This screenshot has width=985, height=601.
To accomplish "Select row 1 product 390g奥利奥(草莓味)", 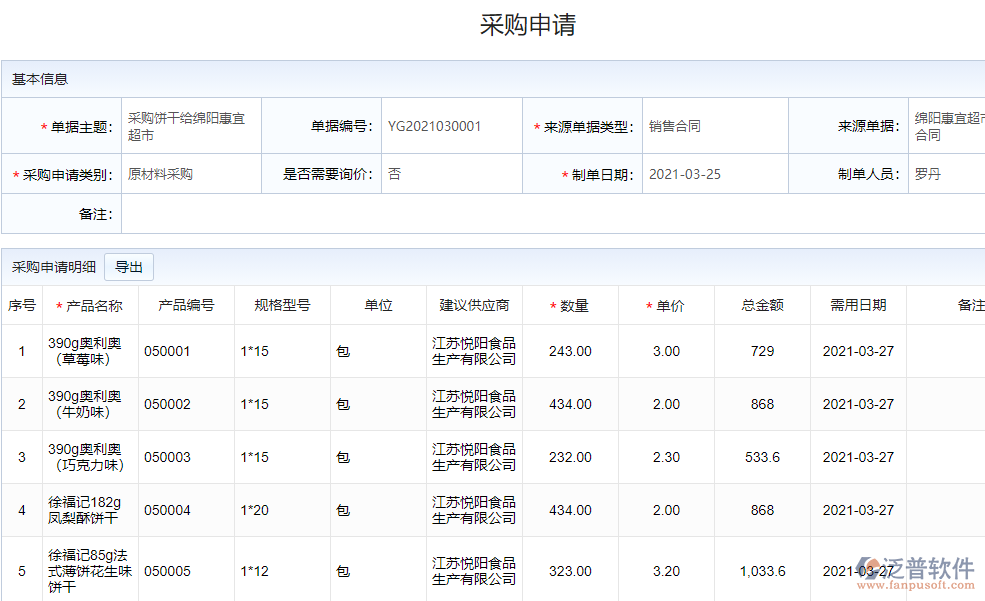I will 85,351.
